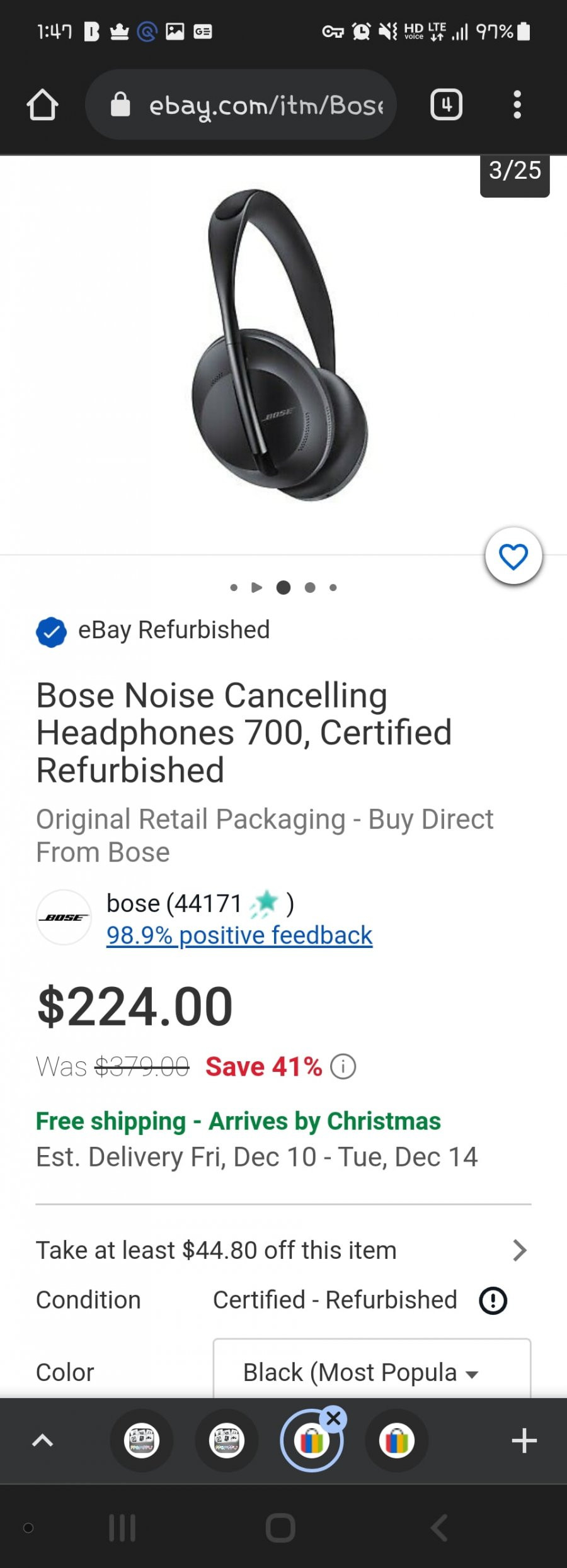Tap the price discount info icon
Image resolution: width=567 pixels, height=1568 pixels.
[343, 1067]
